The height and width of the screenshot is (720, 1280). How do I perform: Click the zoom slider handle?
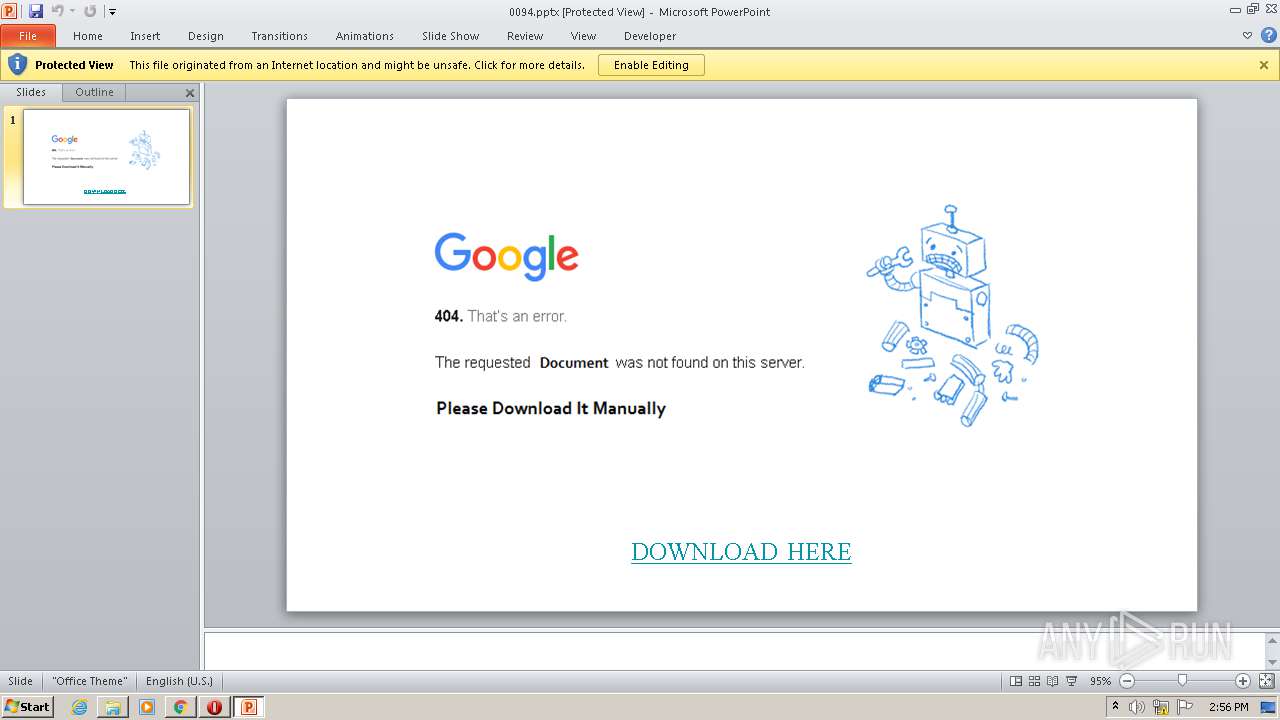1183,681
